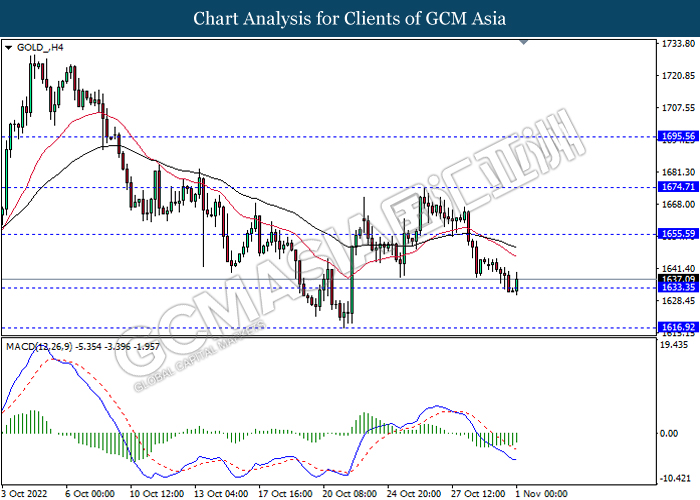700x500 pixels.
Task: Click the 27 Oct 12:00 time label
Action: [x=478, y=494]
